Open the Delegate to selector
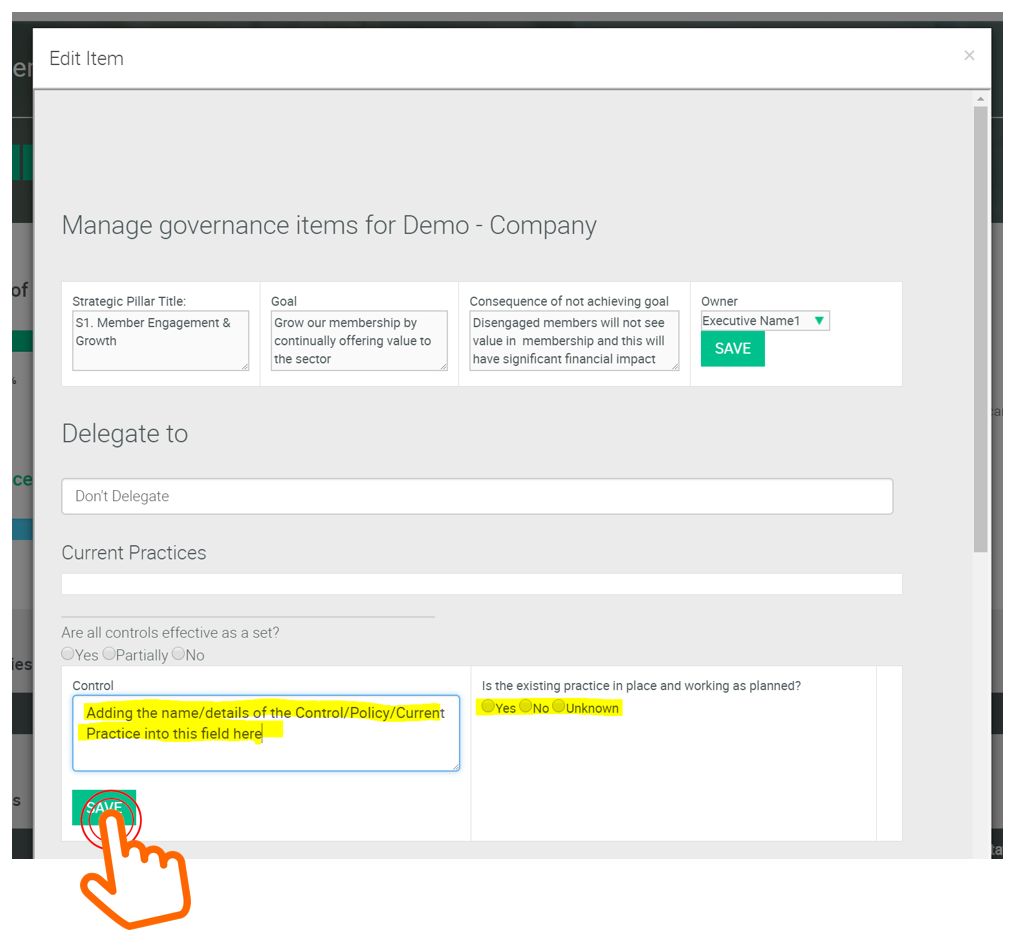1021x950 pixels. click(x=477, y=496)
